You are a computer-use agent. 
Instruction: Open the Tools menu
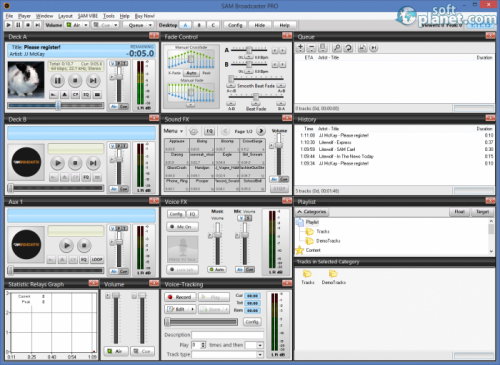(109, 16)
